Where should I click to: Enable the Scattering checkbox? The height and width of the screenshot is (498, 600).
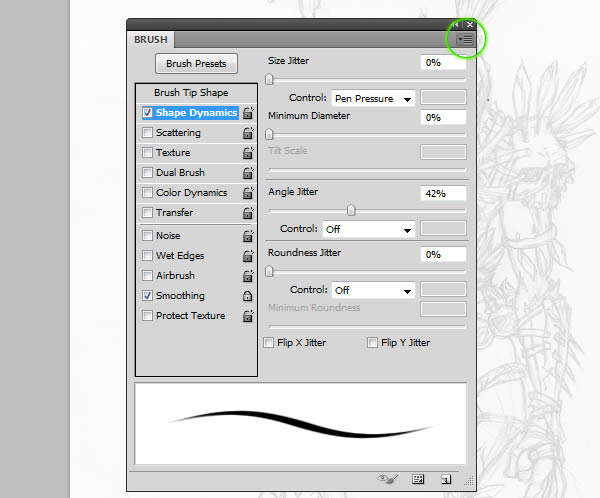coord(147,132)
